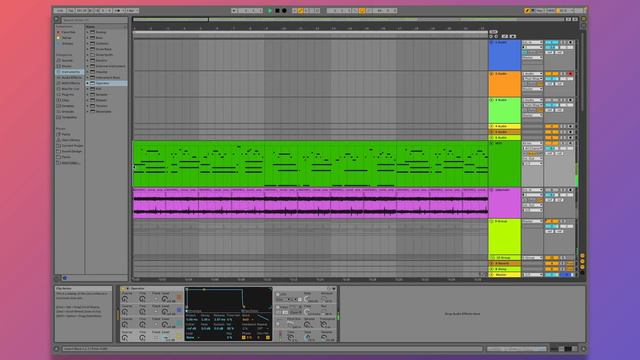This screenshot has width=640, height=360.
Task: Click the Tap tempo button
Action: (71, 11)
